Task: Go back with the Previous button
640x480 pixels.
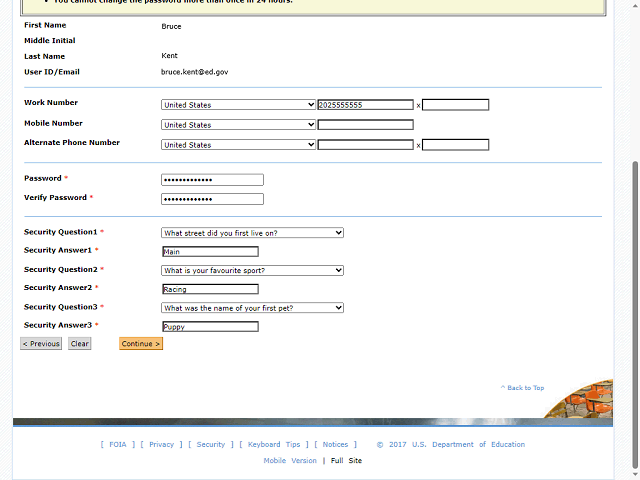Action: click(41, 344)
